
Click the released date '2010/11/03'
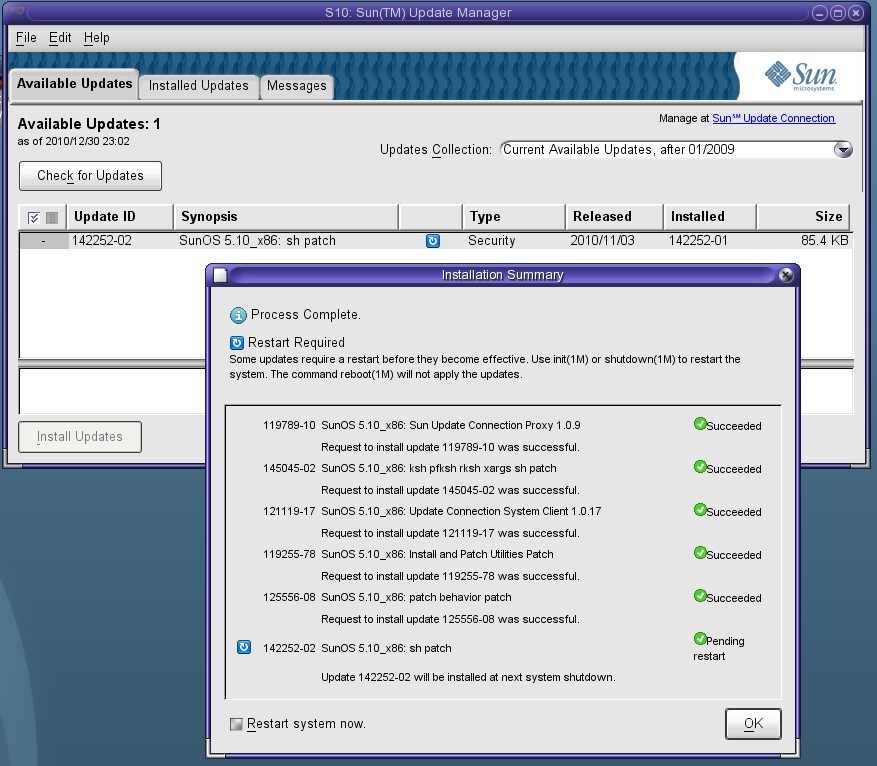point(602,241)
